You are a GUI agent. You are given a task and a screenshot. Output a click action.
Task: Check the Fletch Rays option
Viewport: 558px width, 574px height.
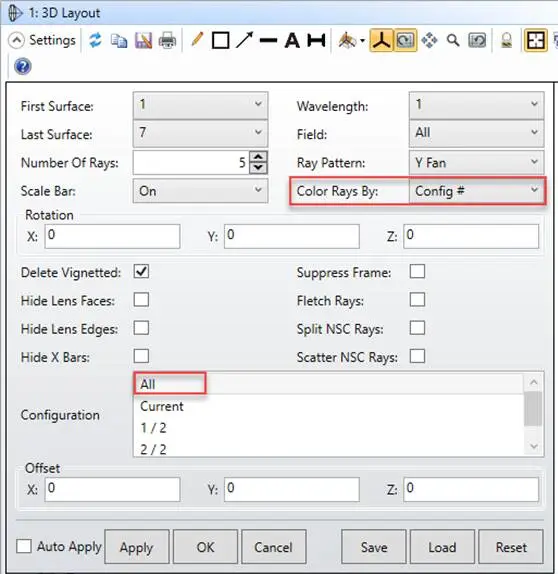point(417,299)
